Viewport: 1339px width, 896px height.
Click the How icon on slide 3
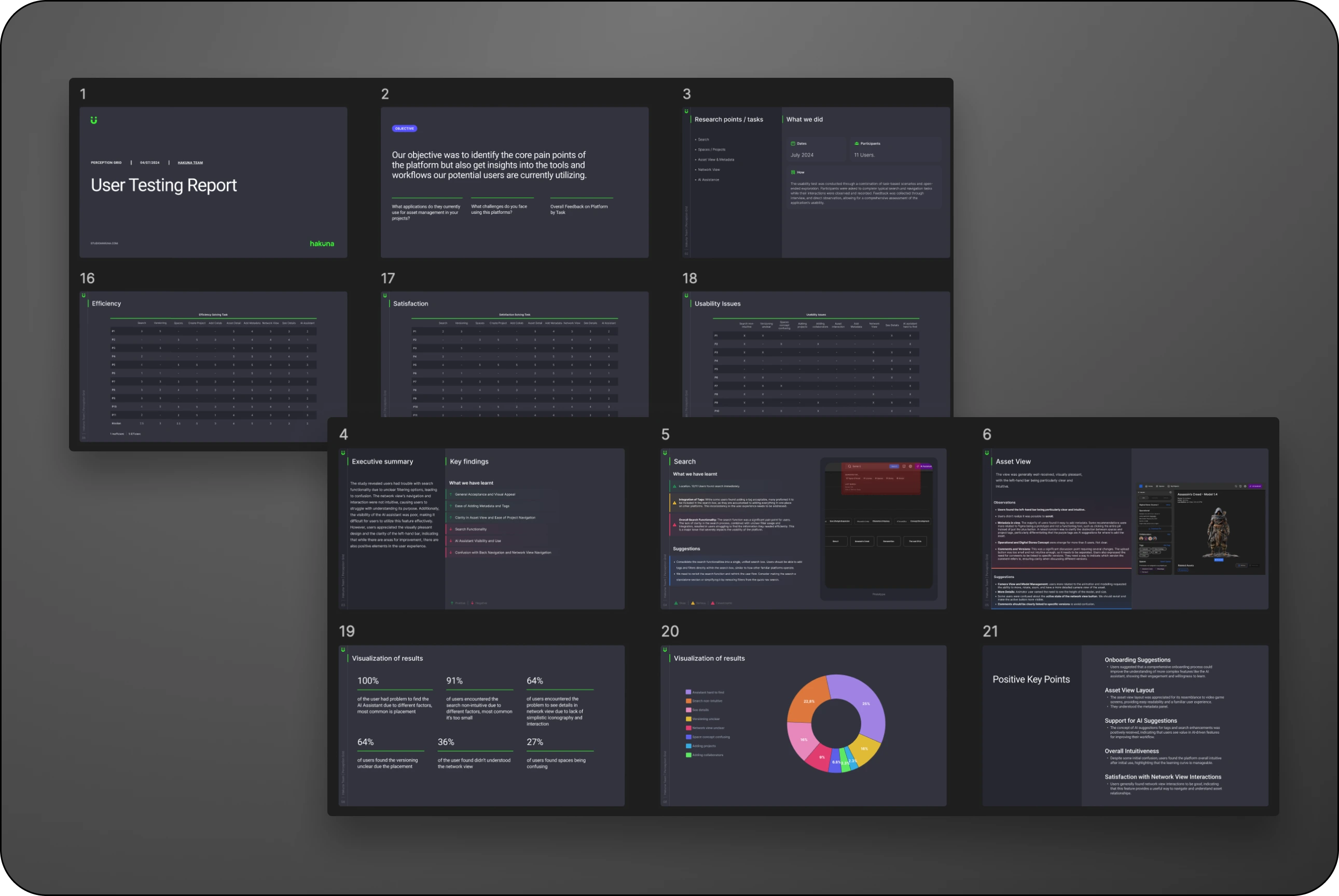pyautogui.click(x=793, y=172)
